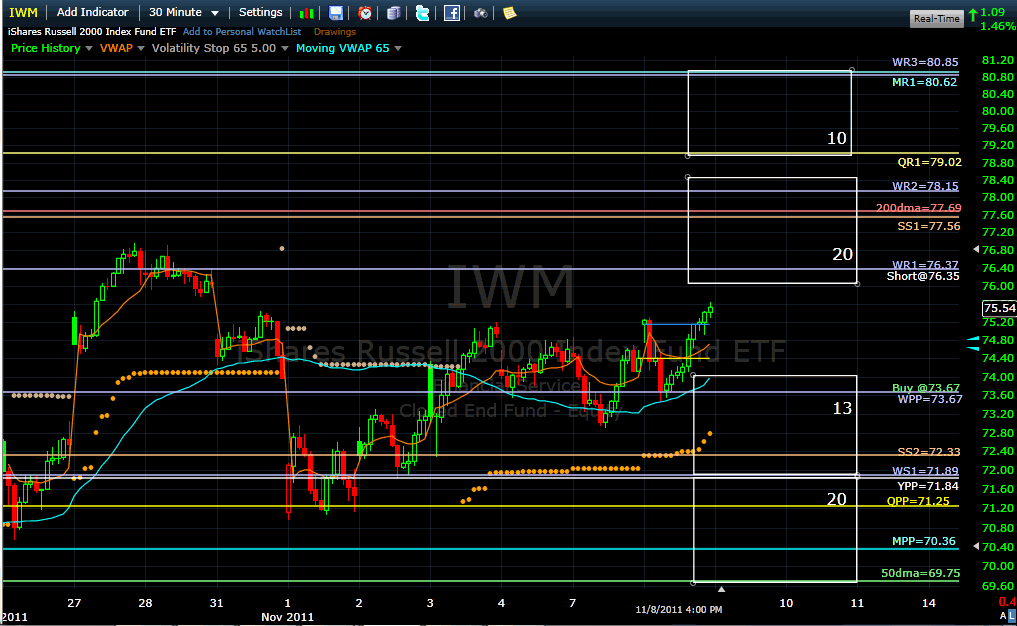The image size is (1017, 626).
Task: Click the QPP=71.25 label
Action: pyautogui.click(x=918, y=501)
